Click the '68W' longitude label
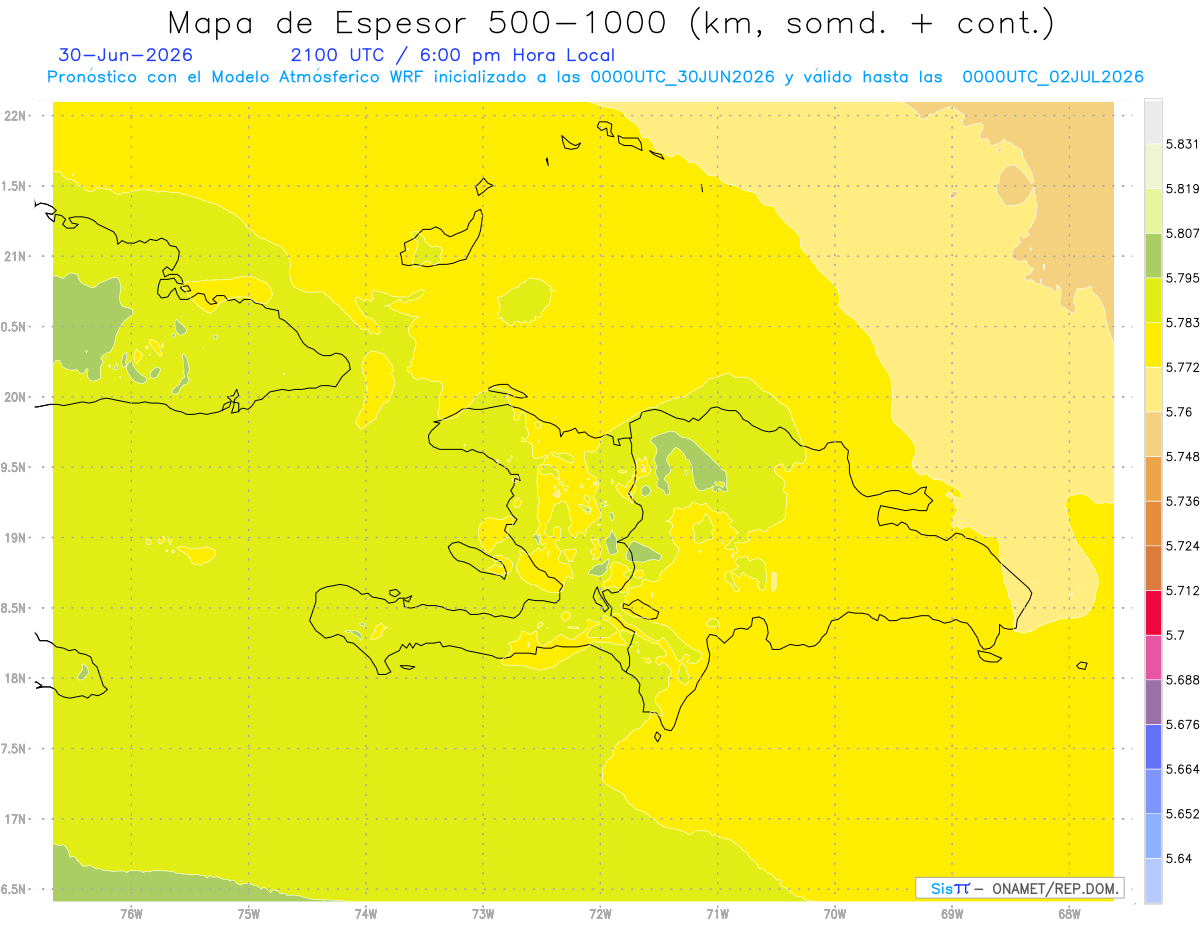 (1068, 914)
